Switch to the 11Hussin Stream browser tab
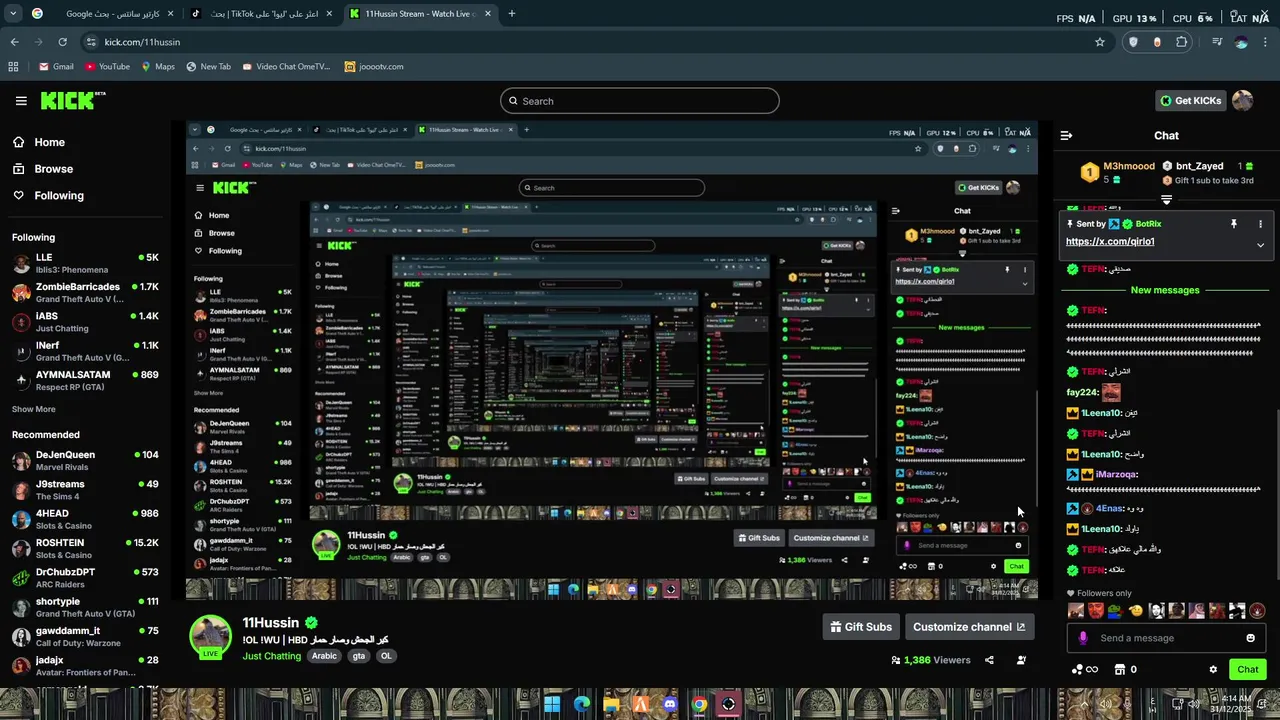This screenshot has width=1280, height=720. [x=420, y=14]
